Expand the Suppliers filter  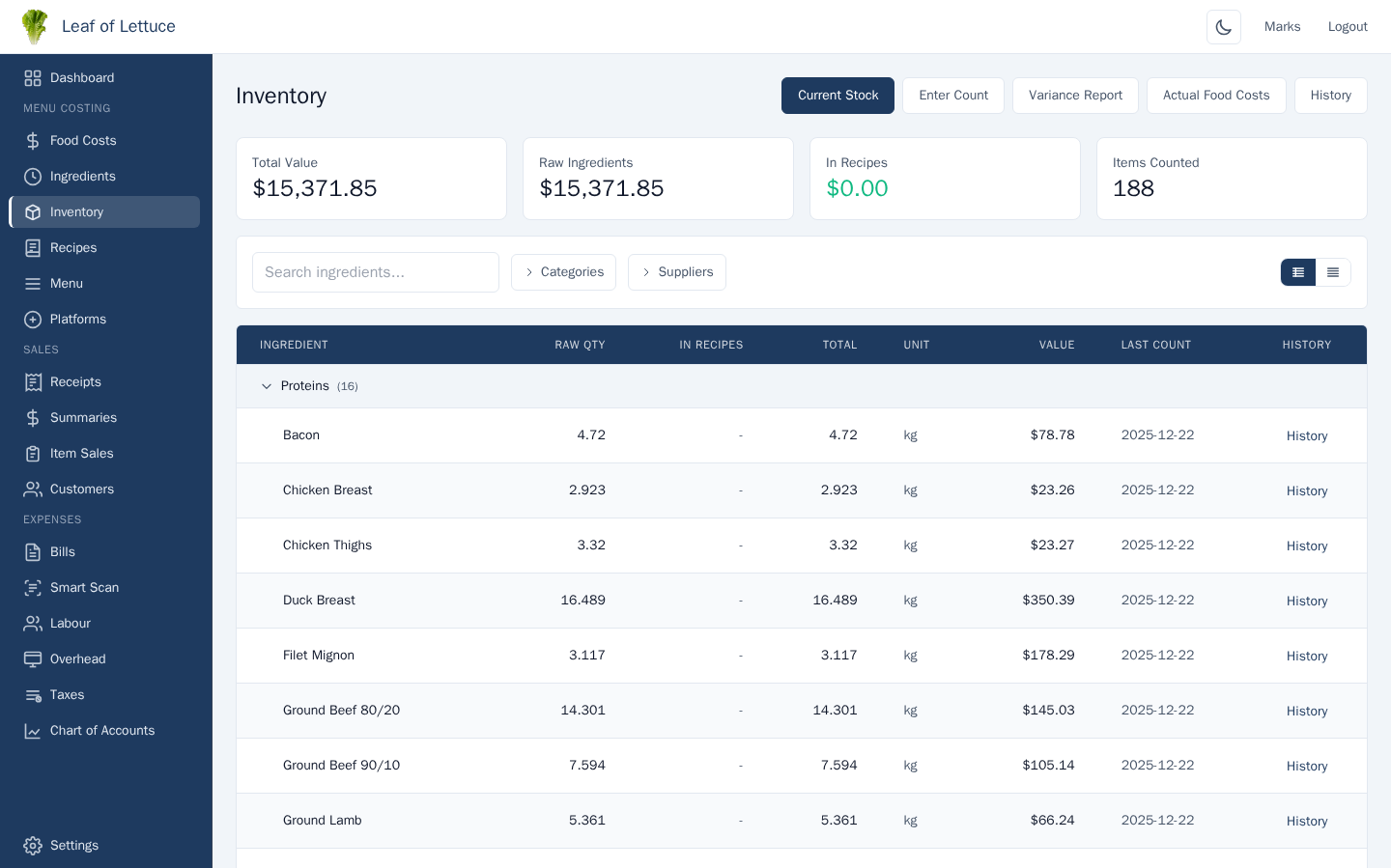pyautogui.click(x=676, y=272)
